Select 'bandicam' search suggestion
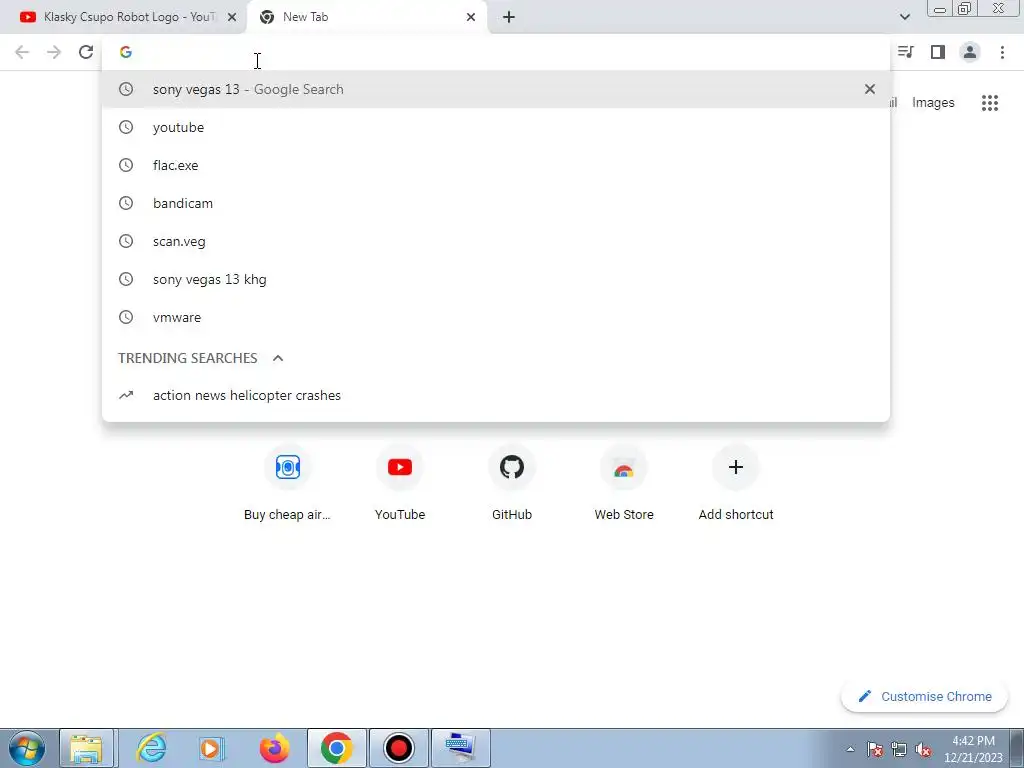The width and height of the screenshot is (1024, 768). (x=496, y=203)
